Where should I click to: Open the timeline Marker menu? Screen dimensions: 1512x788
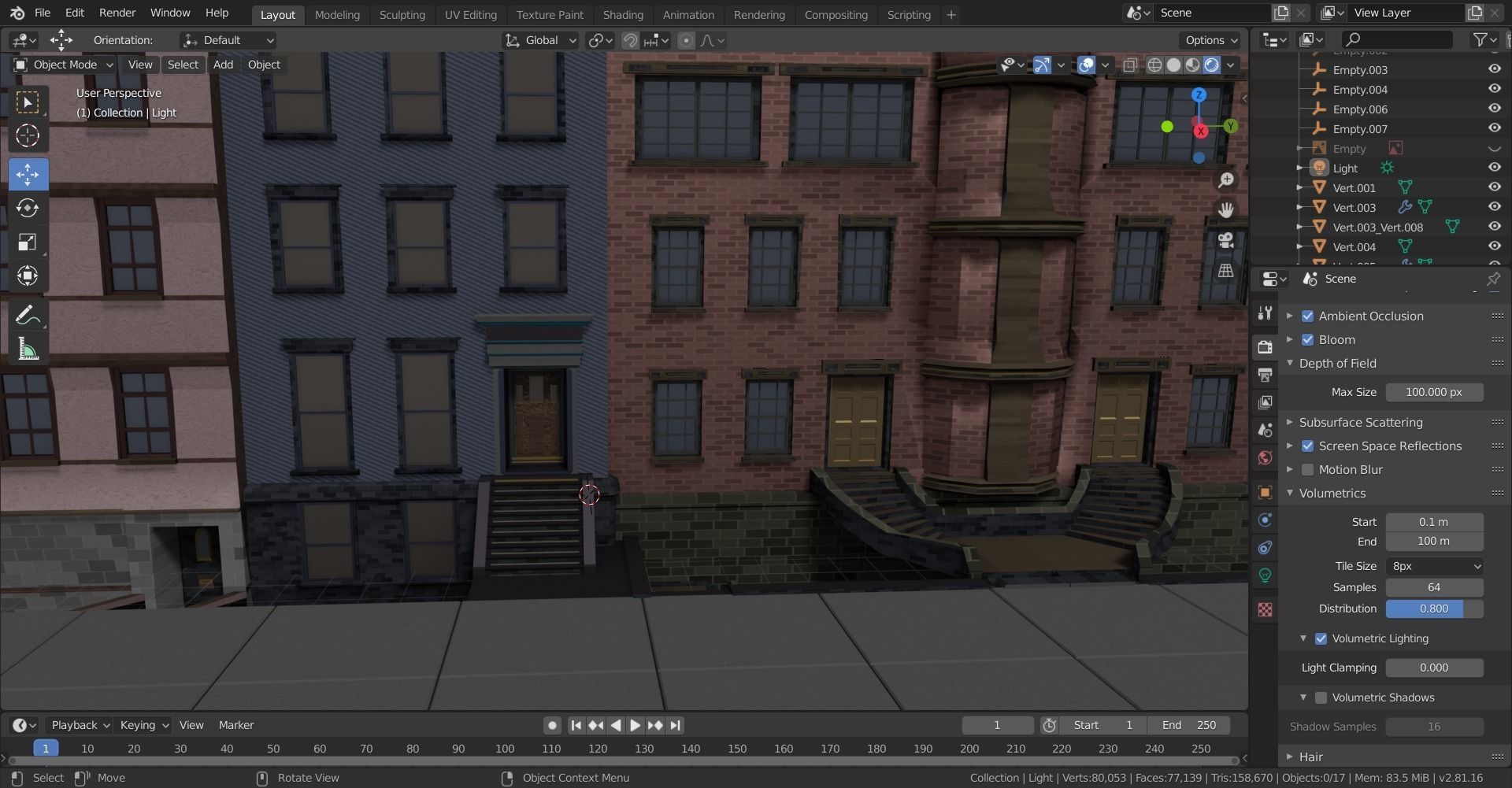236,726
